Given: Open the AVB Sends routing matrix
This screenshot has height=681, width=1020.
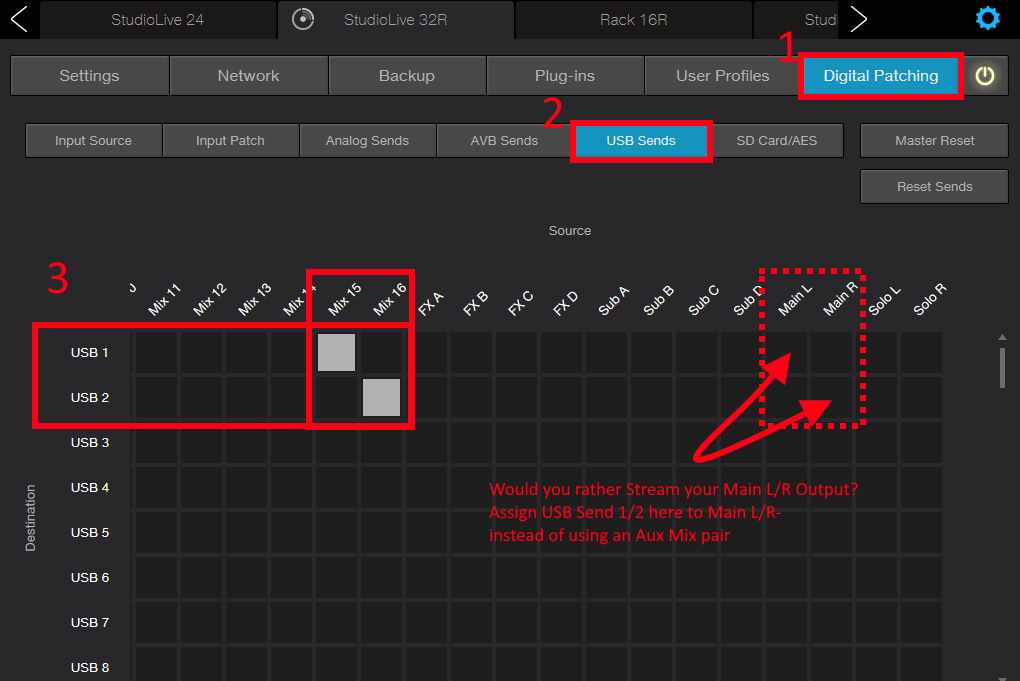Looking at the screenshot, I should coord(503,140).
